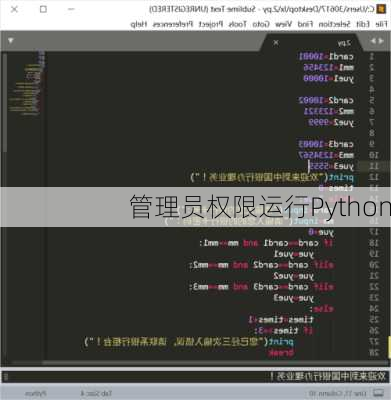391x400 pixels.
Task: Click line number 5 in the gutter
Action: (x=372, y=100)
